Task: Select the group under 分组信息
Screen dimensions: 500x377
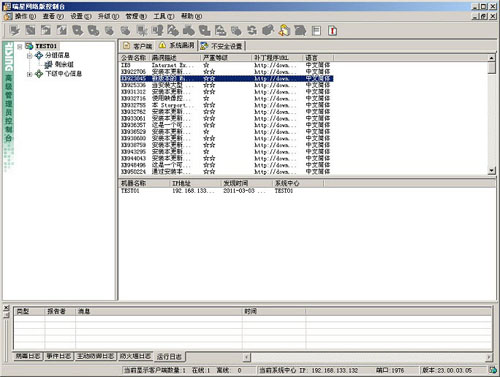Action: [64, 64]
